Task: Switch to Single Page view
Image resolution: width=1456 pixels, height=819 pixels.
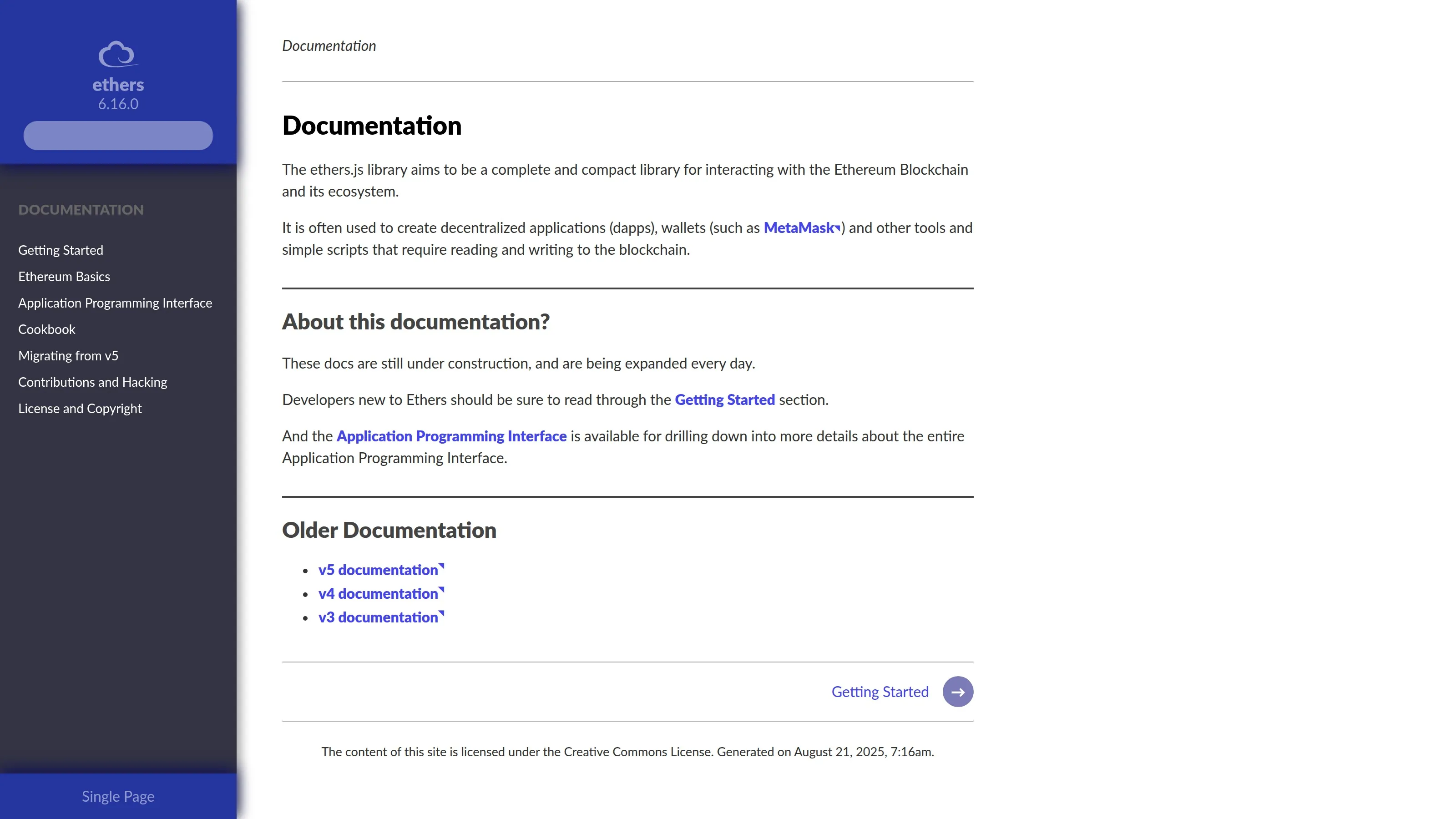Action: click(x=118, y=796)
